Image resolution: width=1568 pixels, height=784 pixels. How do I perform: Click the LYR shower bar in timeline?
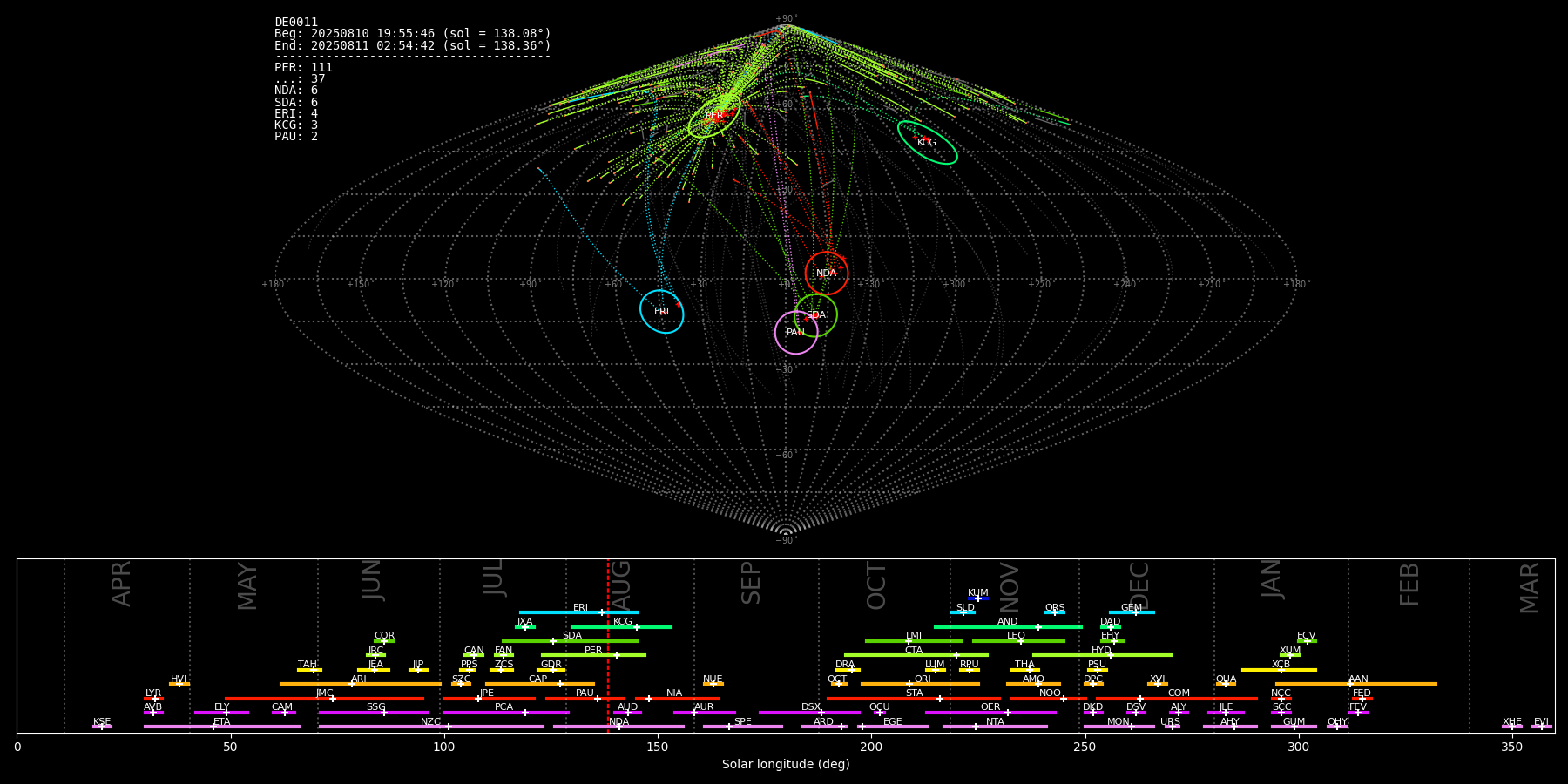click(153, 698)
